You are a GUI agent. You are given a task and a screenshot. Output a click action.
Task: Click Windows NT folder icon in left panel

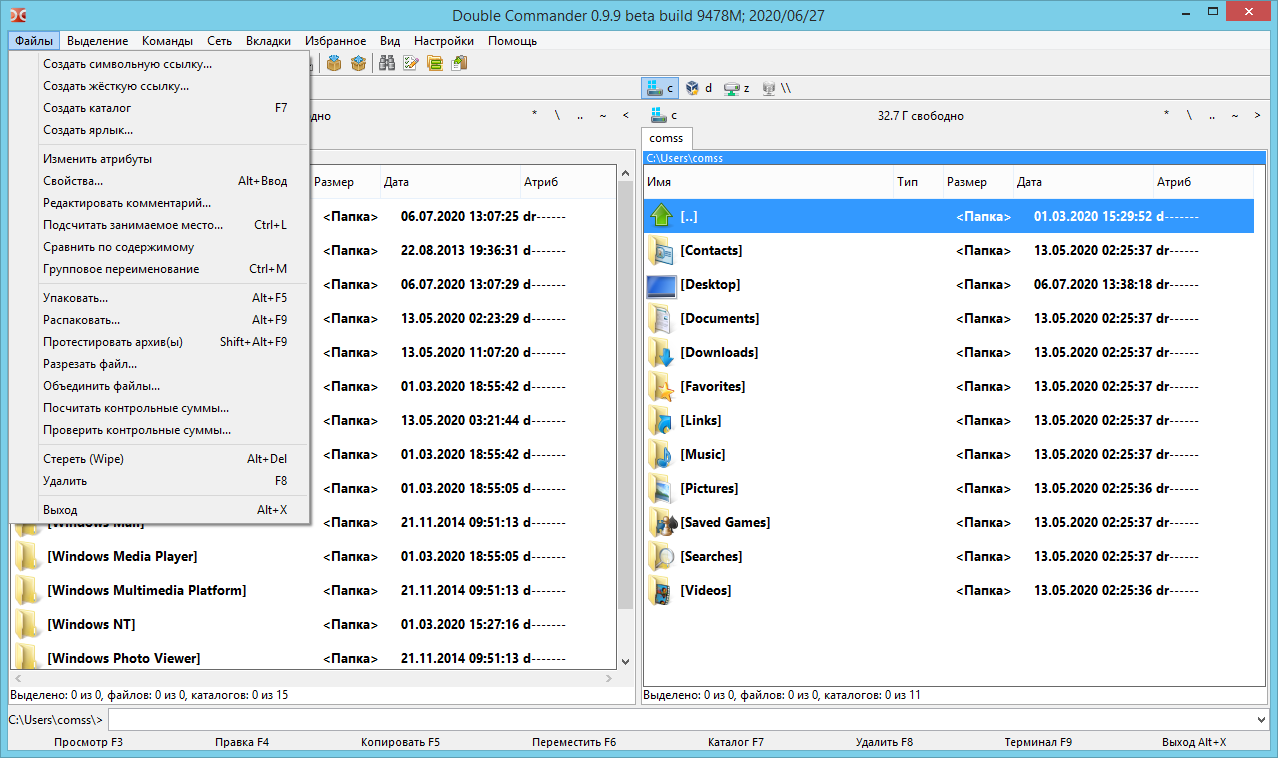27,624
